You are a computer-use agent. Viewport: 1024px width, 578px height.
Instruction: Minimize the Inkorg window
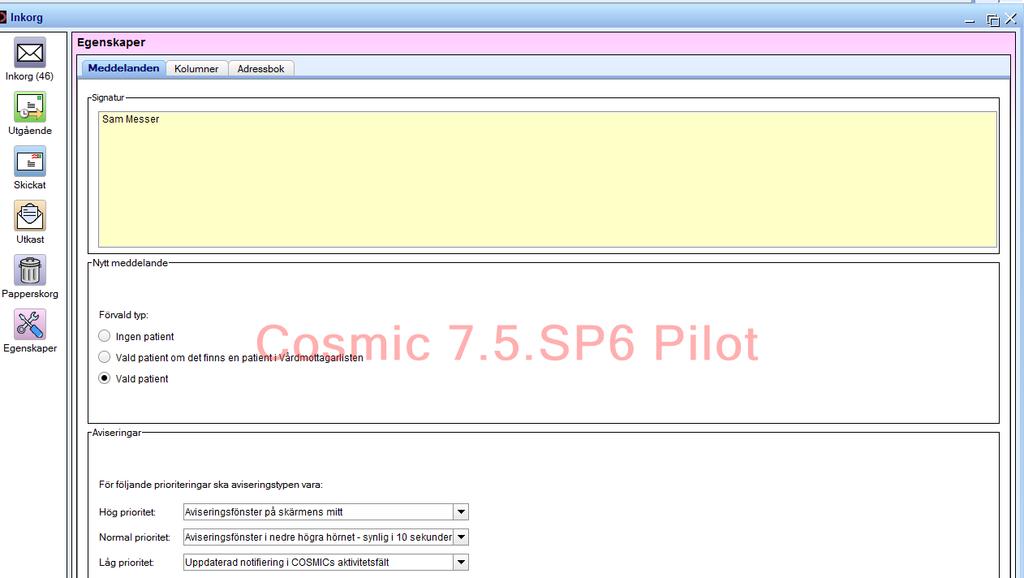pos(970,20)
